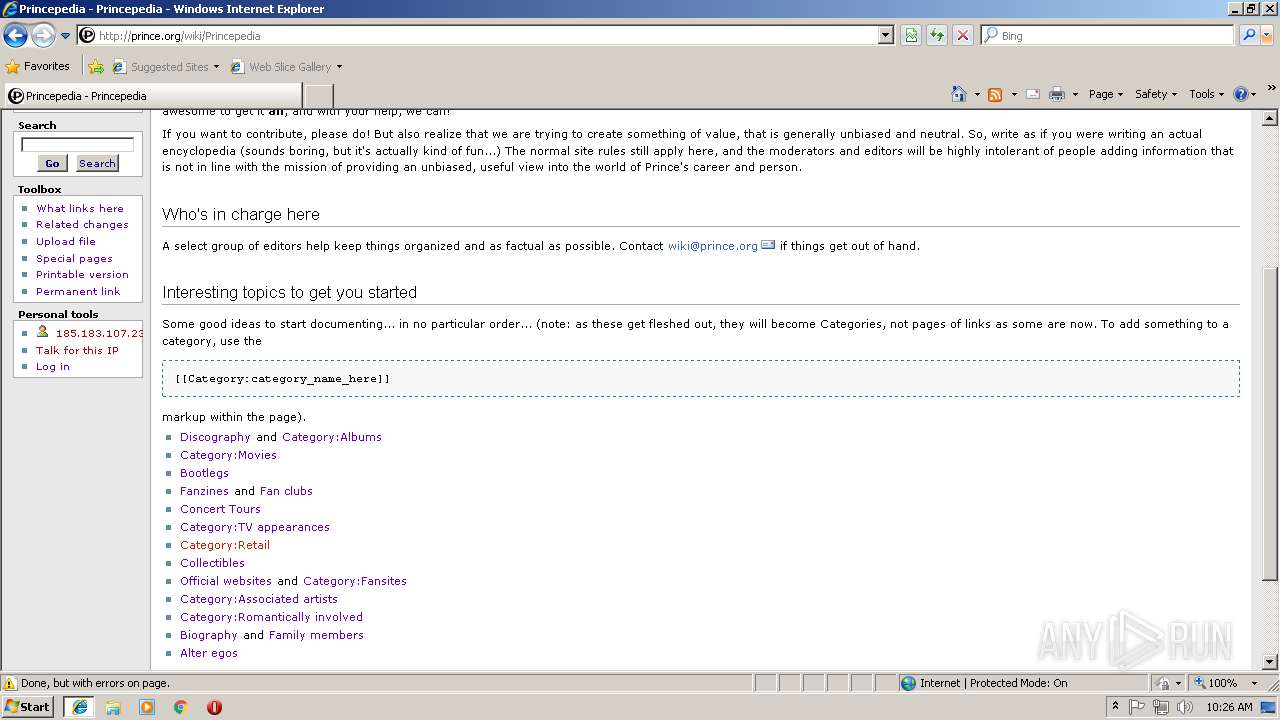This screenshot has width=1280, height=720.
Task: Open the Category:Movies link
Action: (x=228, y=455)
